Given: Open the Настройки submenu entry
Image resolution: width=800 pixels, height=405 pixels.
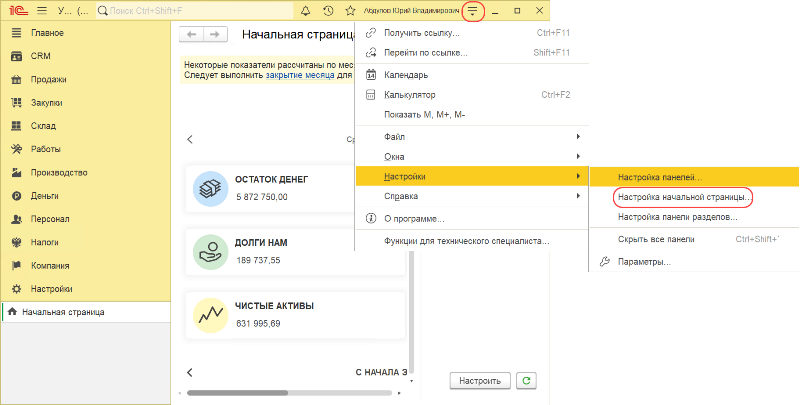Looking at the screenshot, I should [472, 176].
